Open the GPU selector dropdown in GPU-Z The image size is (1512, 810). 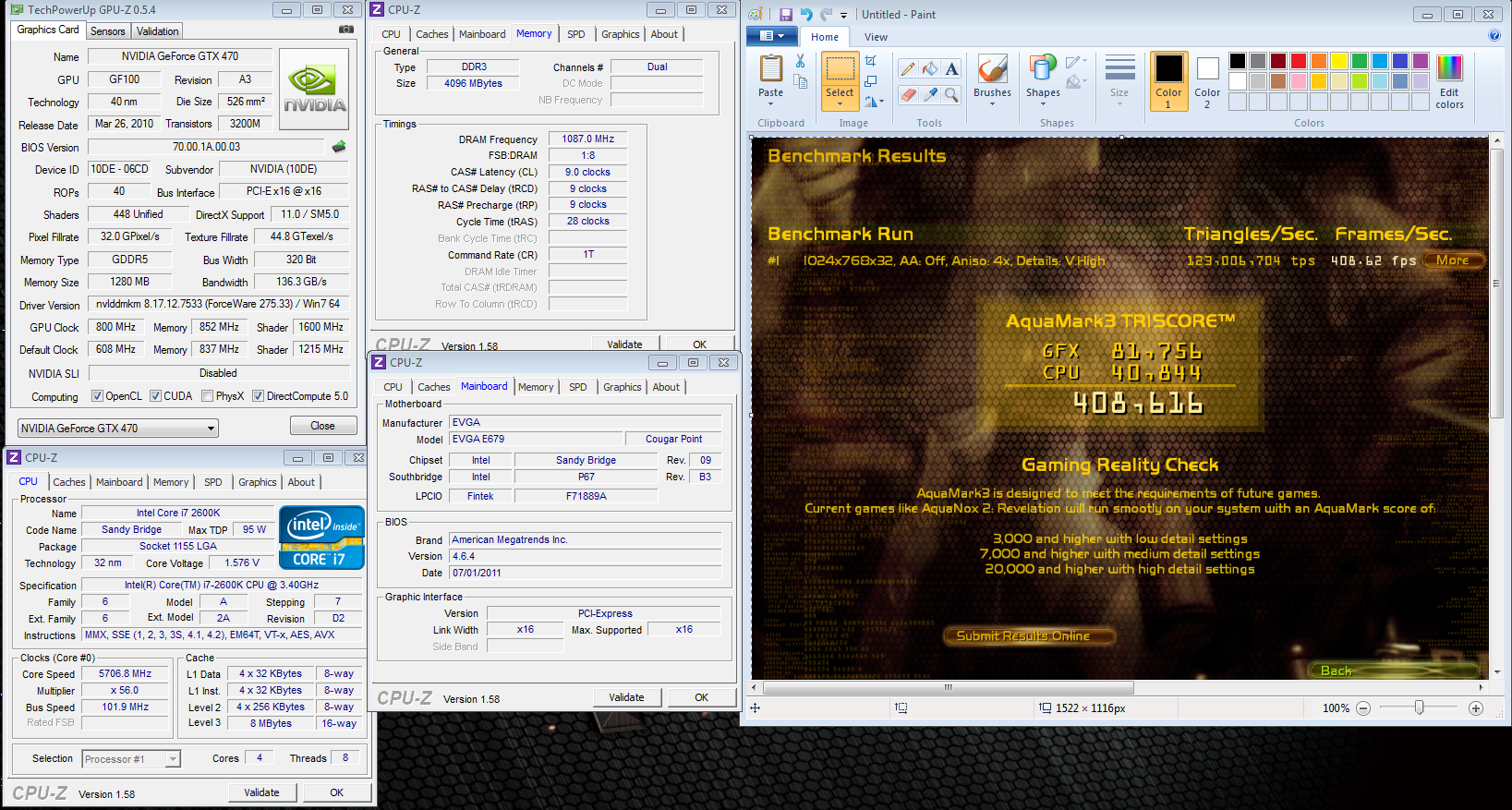click(x=118, y=428)
